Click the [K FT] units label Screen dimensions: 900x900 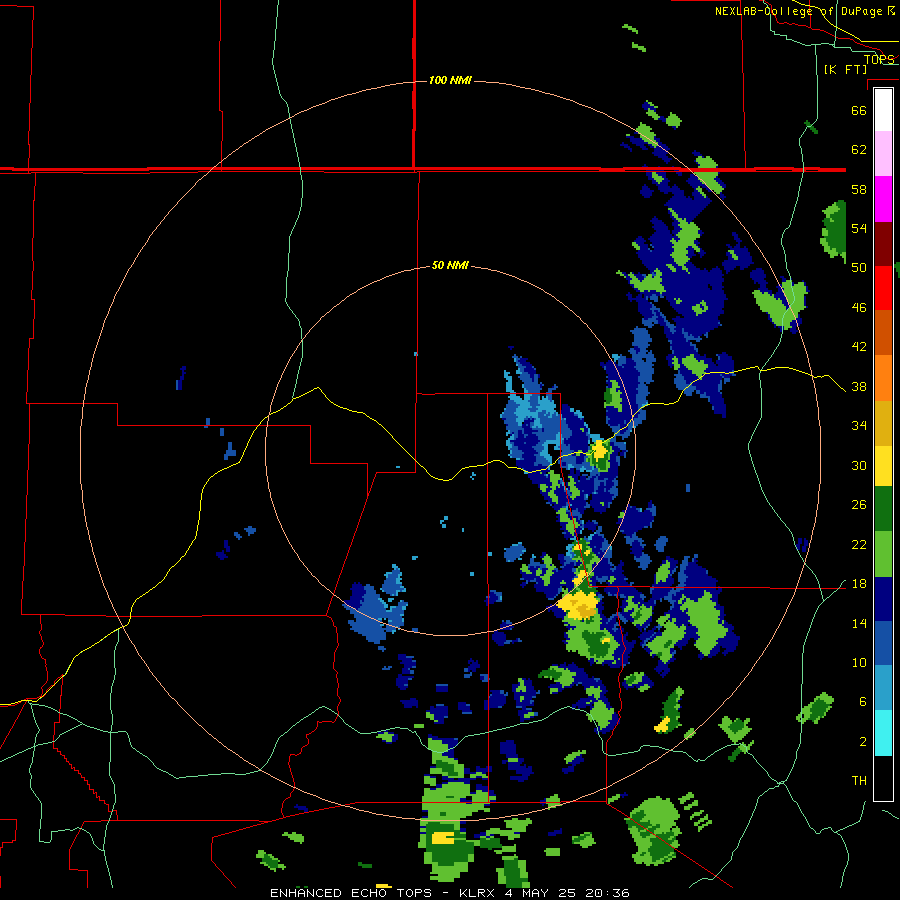coord(845,69)
